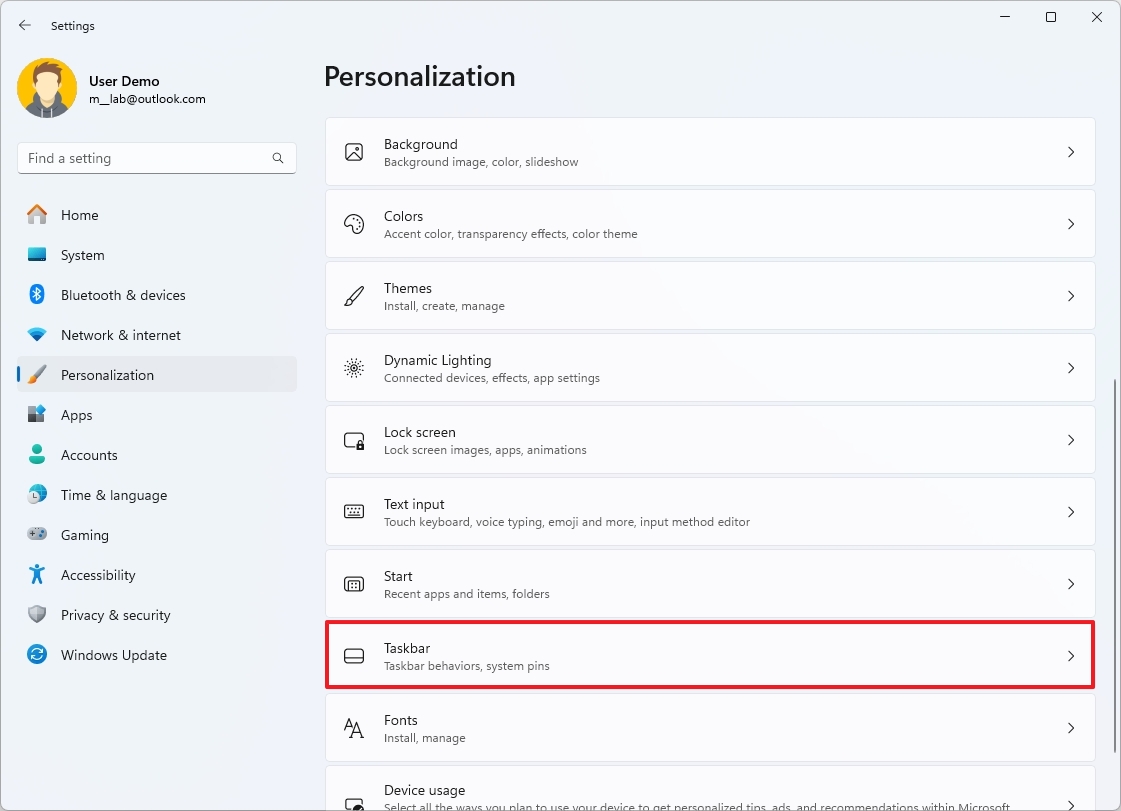1121x811 pixels.
Task: Click the Fonts icon
Action: point(354,728)
